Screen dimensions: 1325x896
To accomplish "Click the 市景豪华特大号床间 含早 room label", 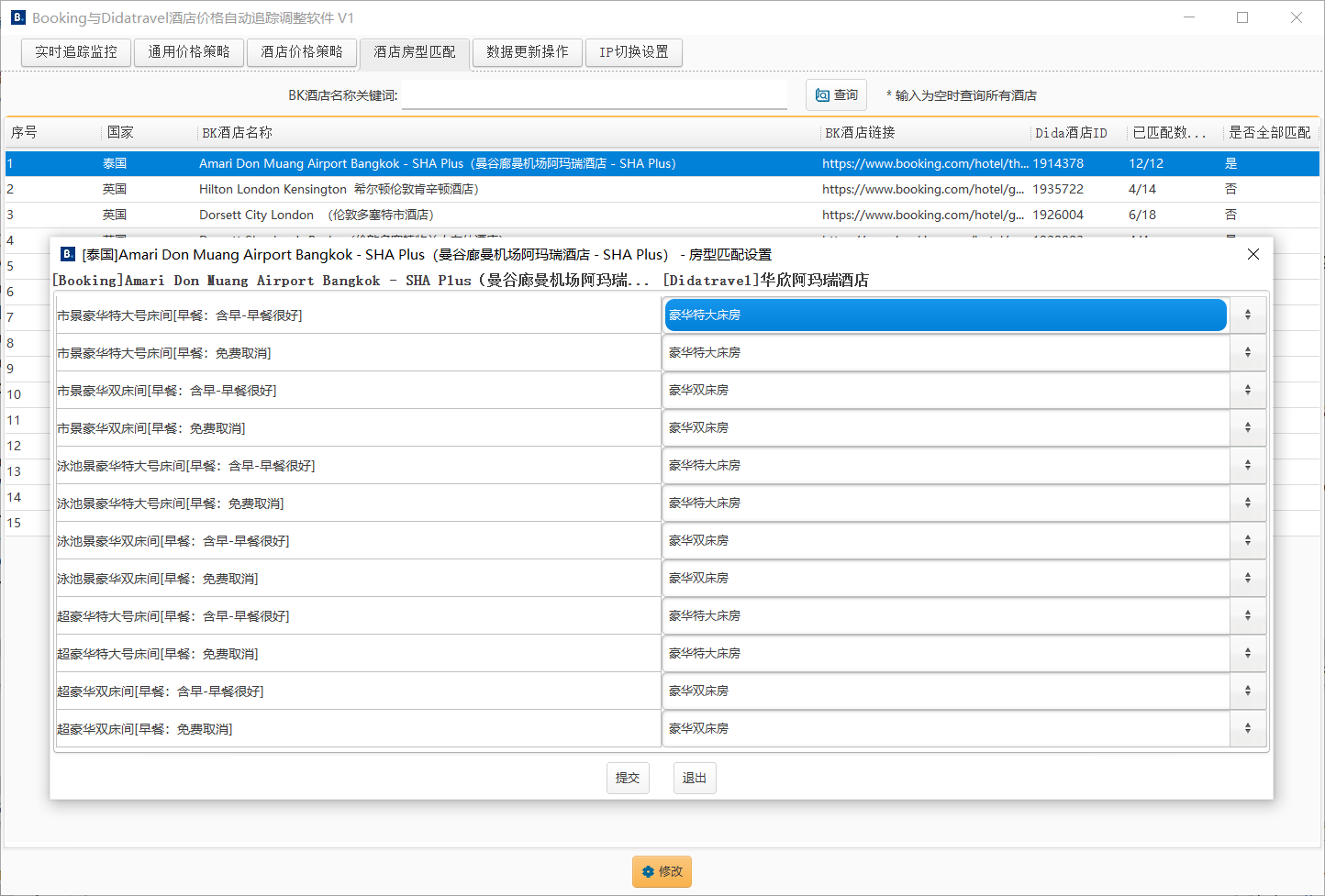I will tap(180, 315).
